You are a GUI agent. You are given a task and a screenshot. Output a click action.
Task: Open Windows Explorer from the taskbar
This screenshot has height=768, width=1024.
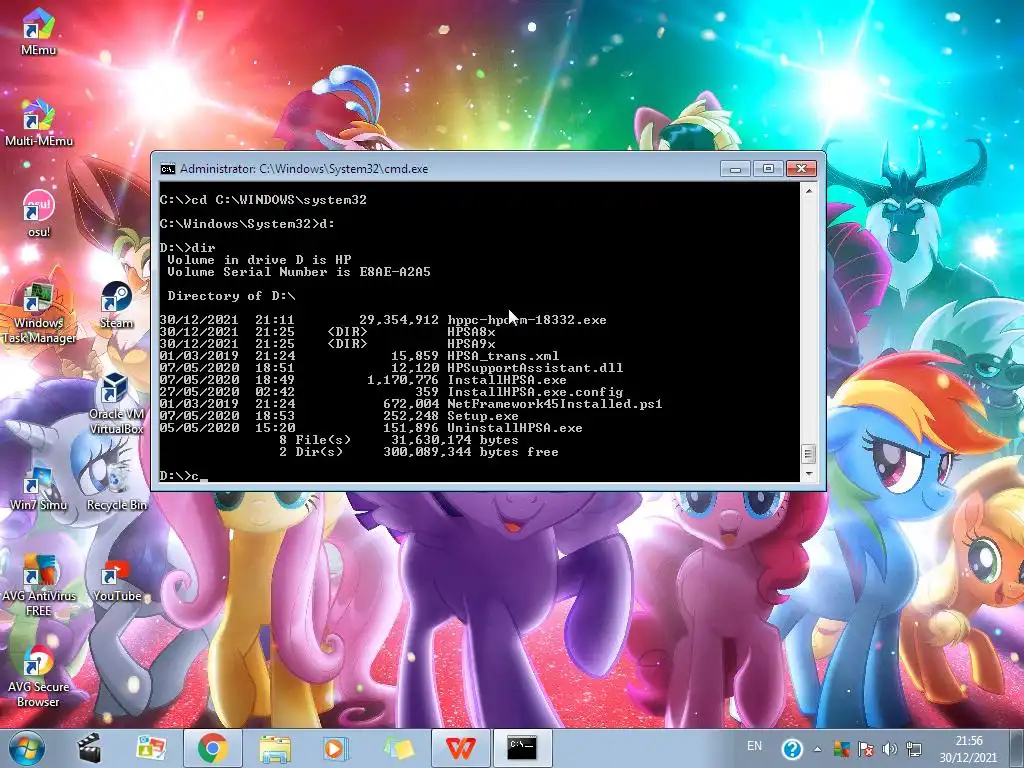click(x=275, y=748)
